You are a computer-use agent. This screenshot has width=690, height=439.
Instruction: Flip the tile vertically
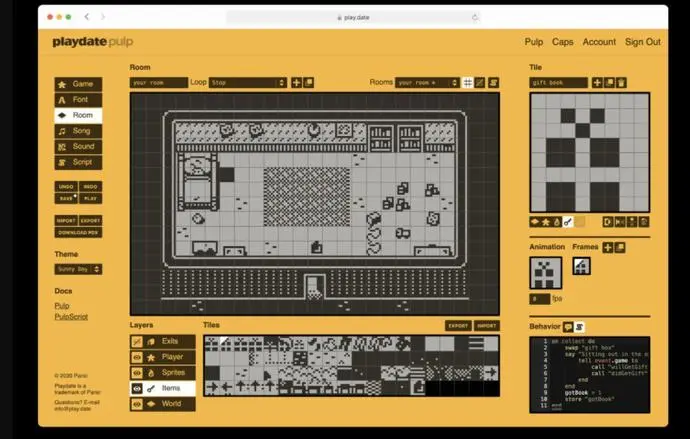coord(632,222)
